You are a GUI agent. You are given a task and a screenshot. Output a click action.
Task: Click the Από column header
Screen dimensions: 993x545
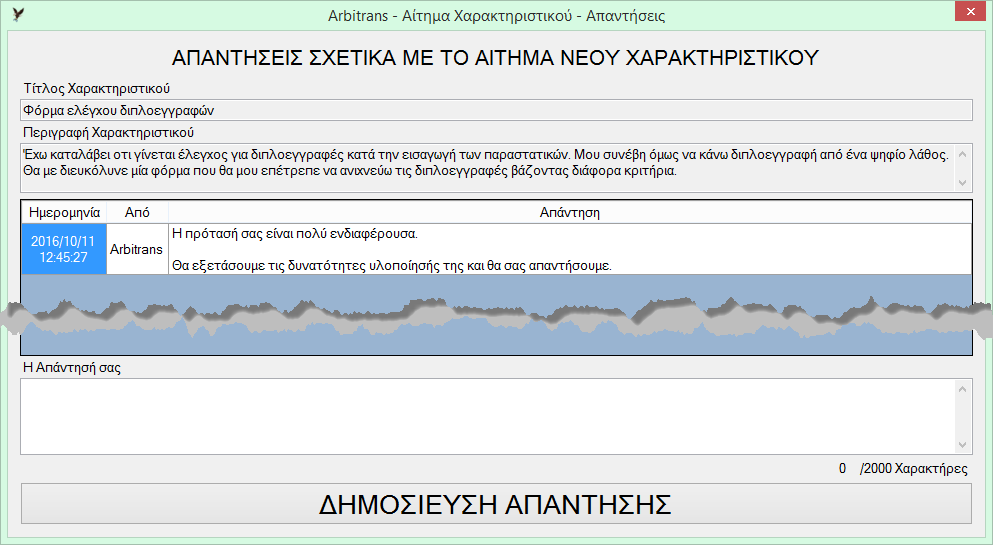[137, 213]
